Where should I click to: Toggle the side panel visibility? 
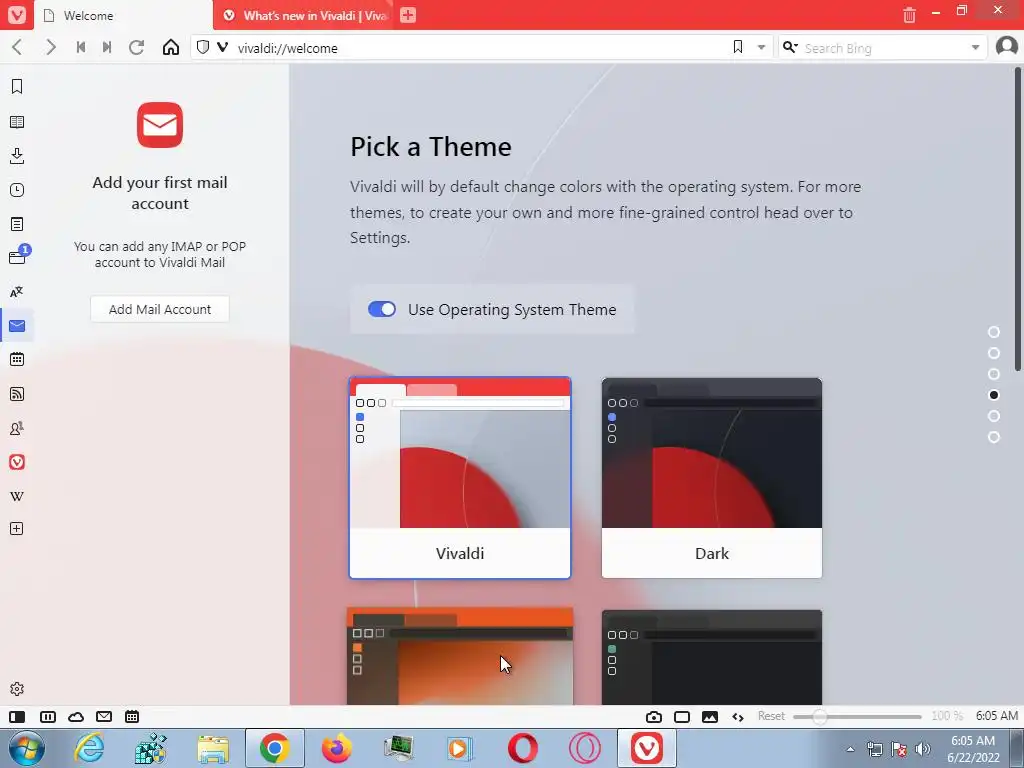click(x=17, y=717)
